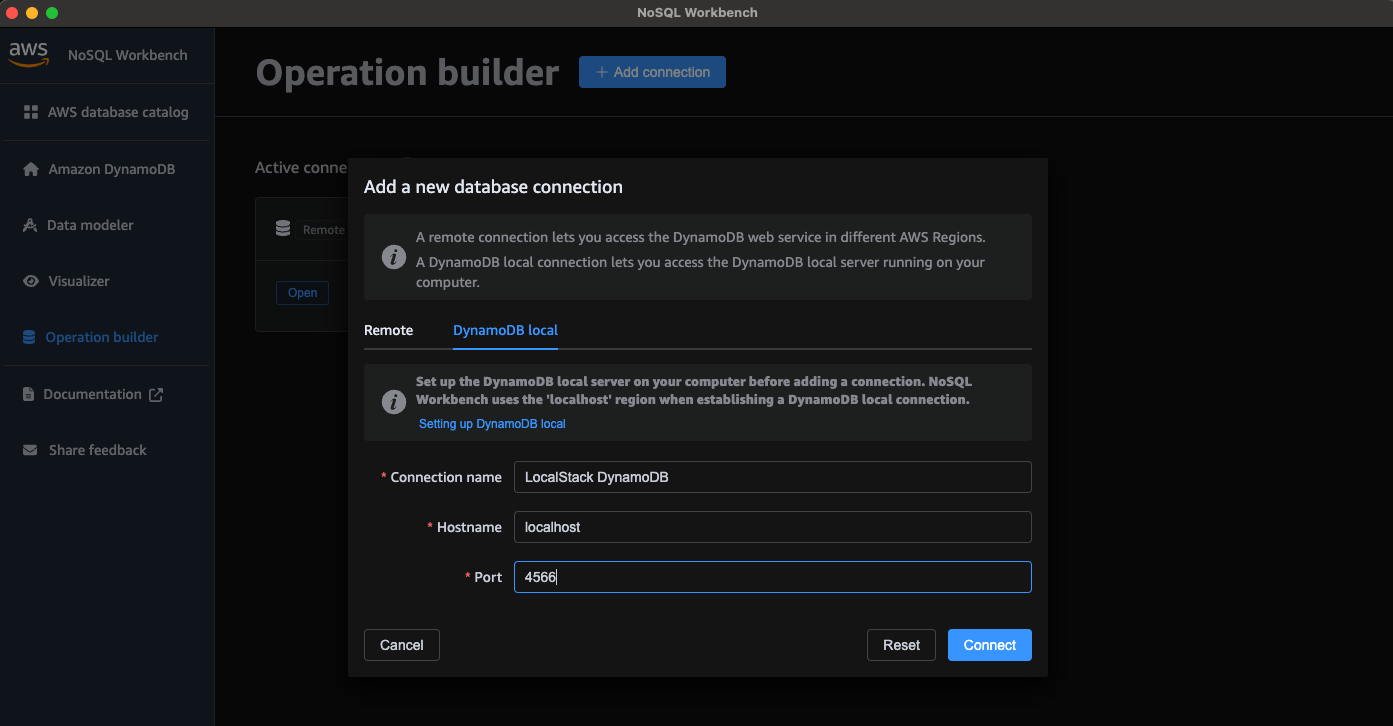Click the database icon in active connection card
Viewport: 1393px width, 726px height.
pyautogui.click(x=283, y=229)
